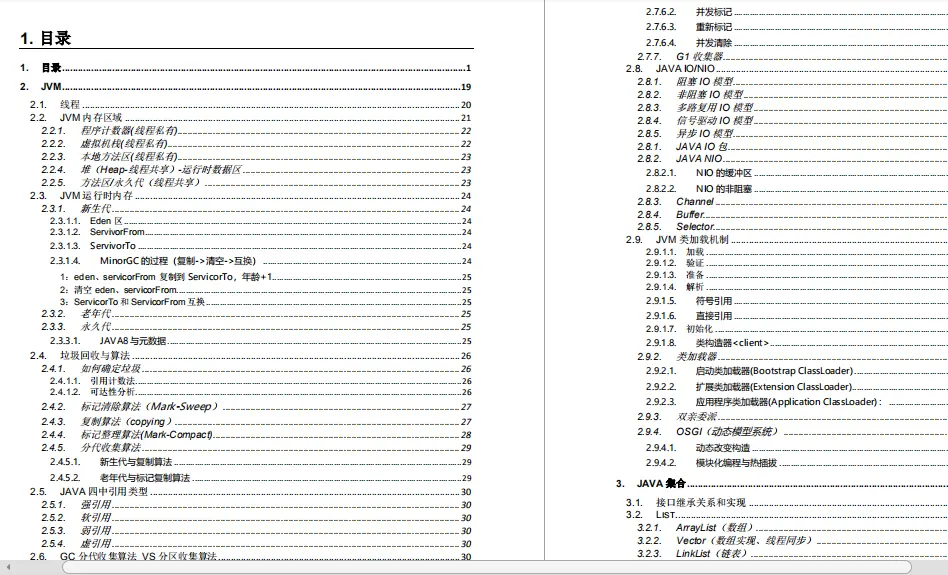Go to section '2.5. JAVA 四中引用类型'
Screen dimensions: 948x575
[x=250, y=492]
